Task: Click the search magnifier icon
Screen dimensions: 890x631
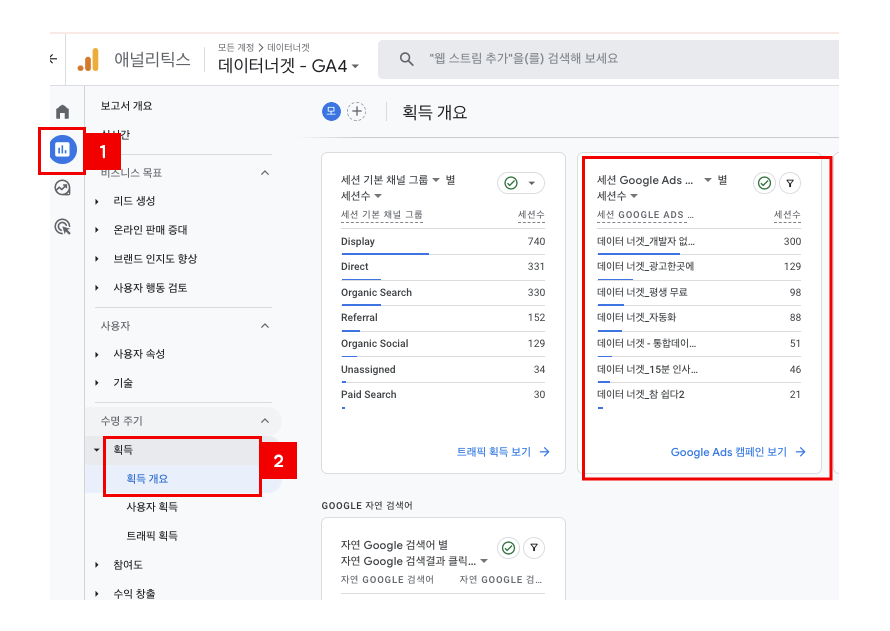Action: pyautogui.click(x=406, y=58)
